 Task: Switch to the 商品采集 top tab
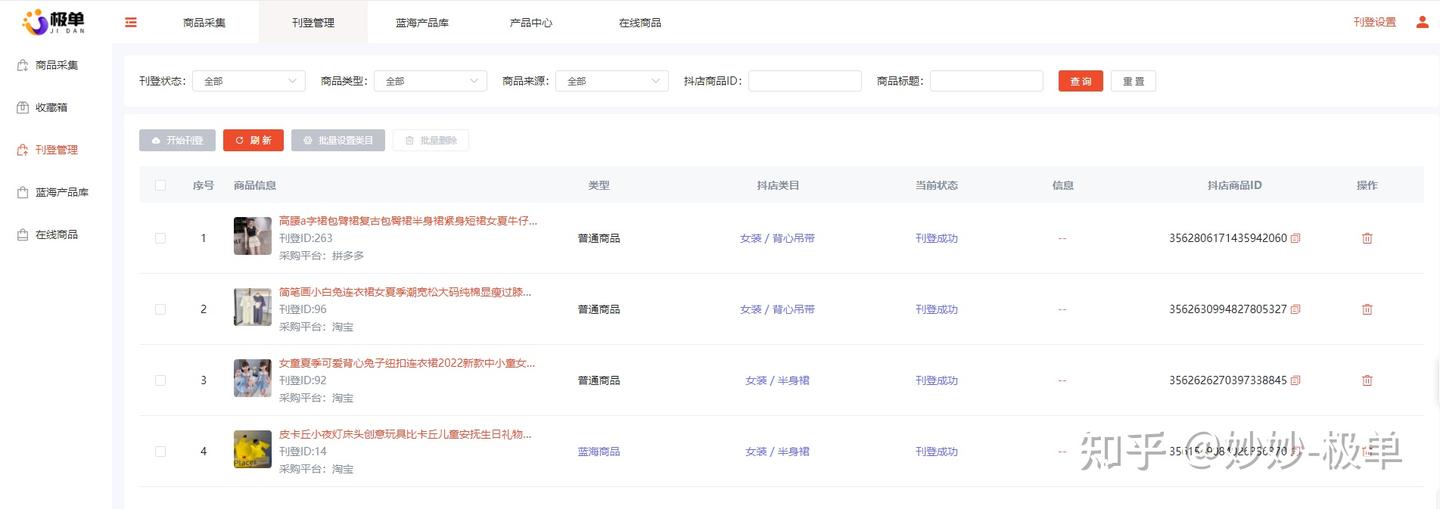coord(204,22)
